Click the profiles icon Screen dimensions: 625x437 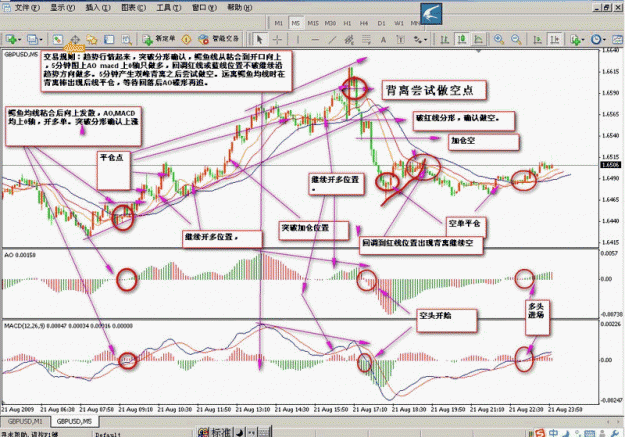point(32,39)
